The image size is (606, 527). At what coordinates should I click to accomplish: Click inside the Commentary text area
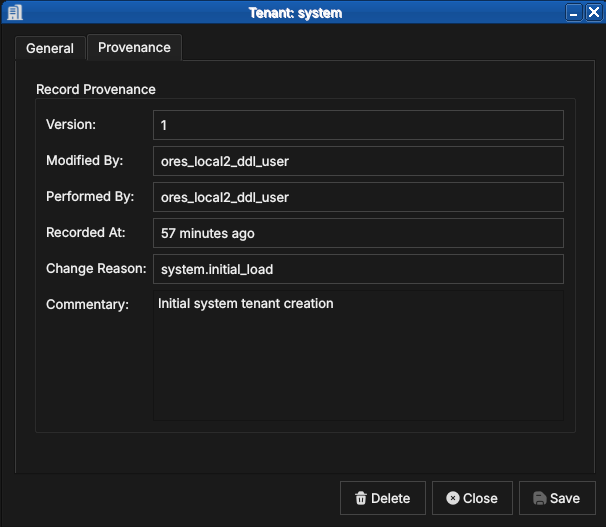point(358,355)
